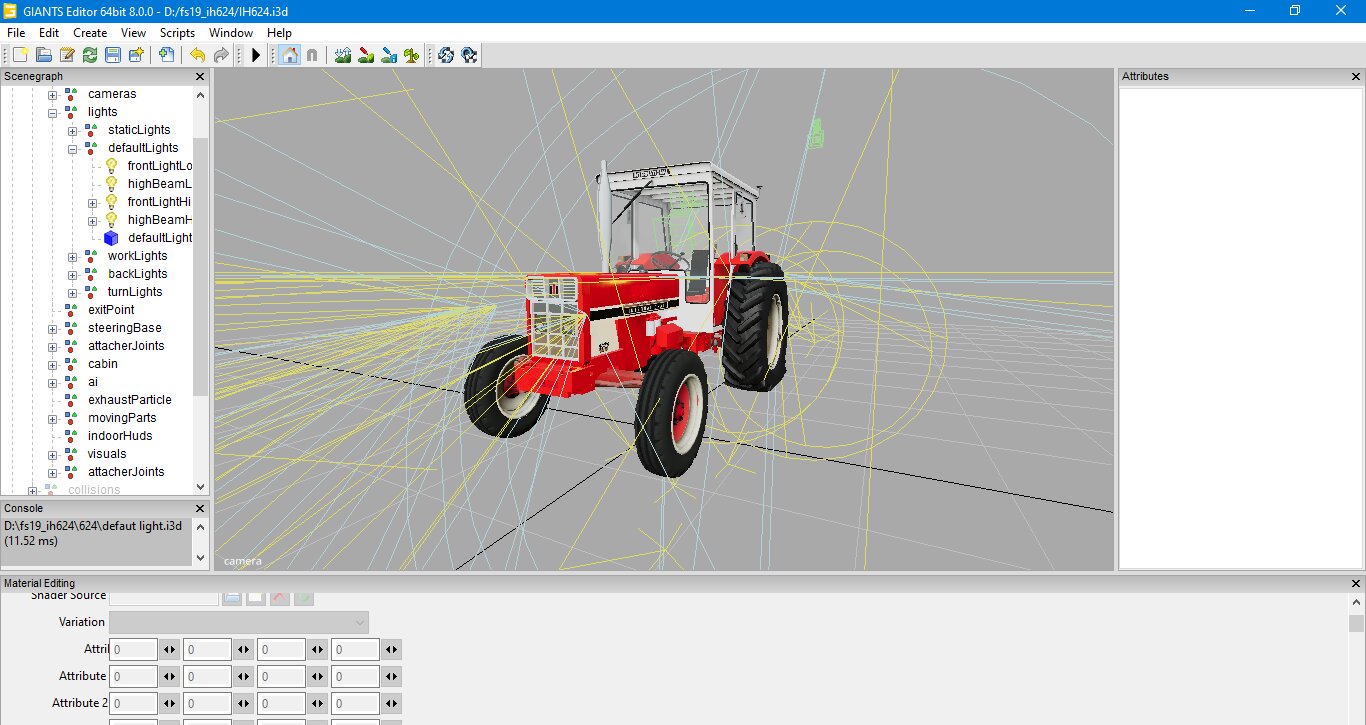Click first value field in Attribute 2 row

[x=133, y=703]
